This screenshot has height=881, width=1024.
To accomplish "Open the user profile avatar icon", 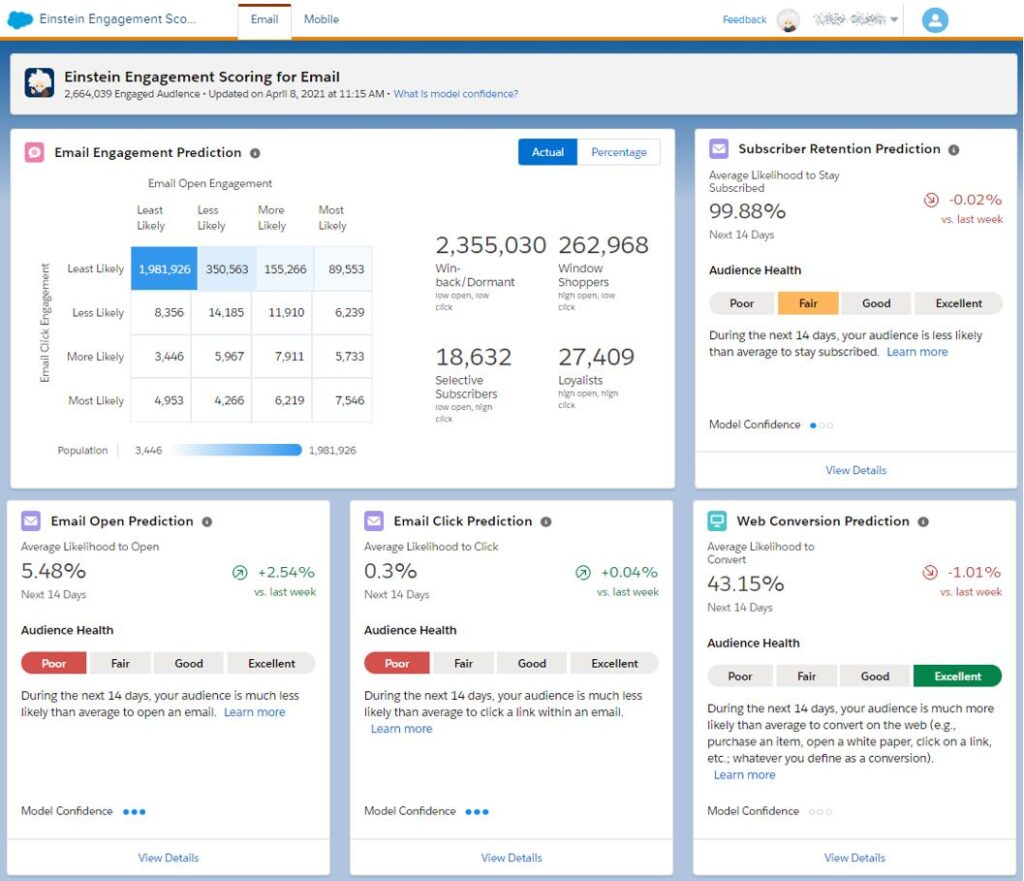I will pos(935,20).
